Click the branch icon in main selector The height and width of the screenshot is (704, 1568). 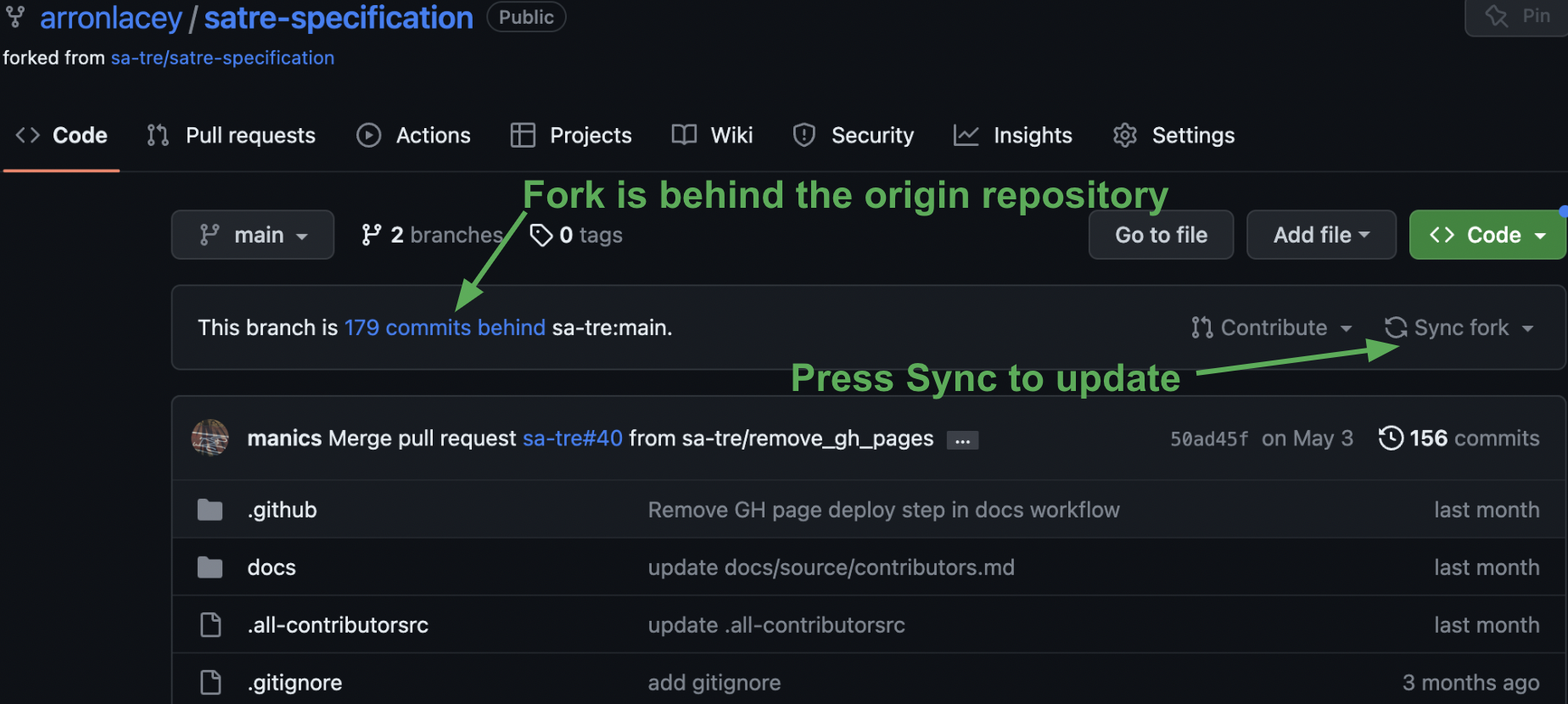coord(209,235)
